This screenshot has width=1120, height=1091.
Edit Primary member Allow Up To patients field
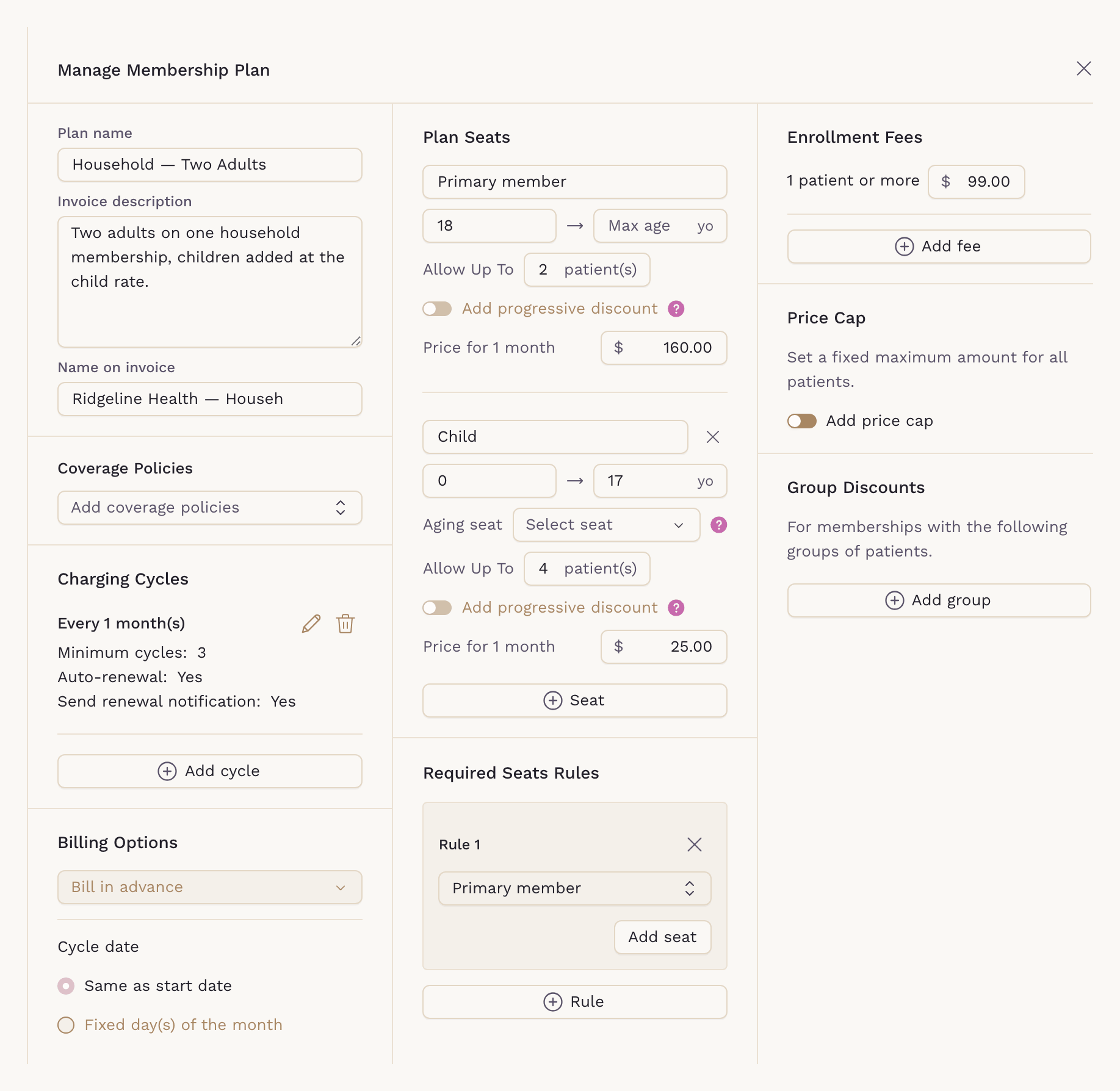point(587,270)
